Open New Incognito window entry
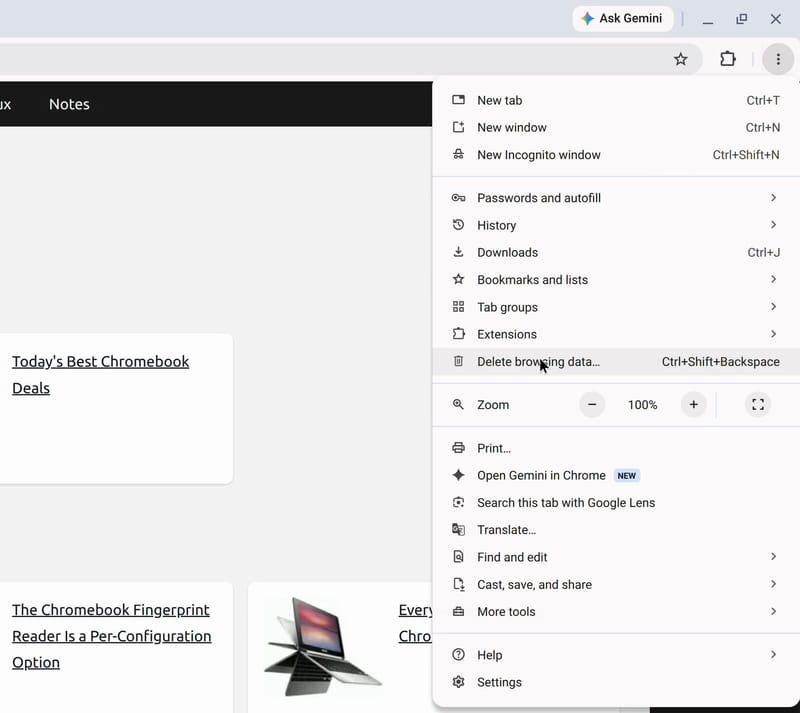800x713 pixels. (616, 154)
